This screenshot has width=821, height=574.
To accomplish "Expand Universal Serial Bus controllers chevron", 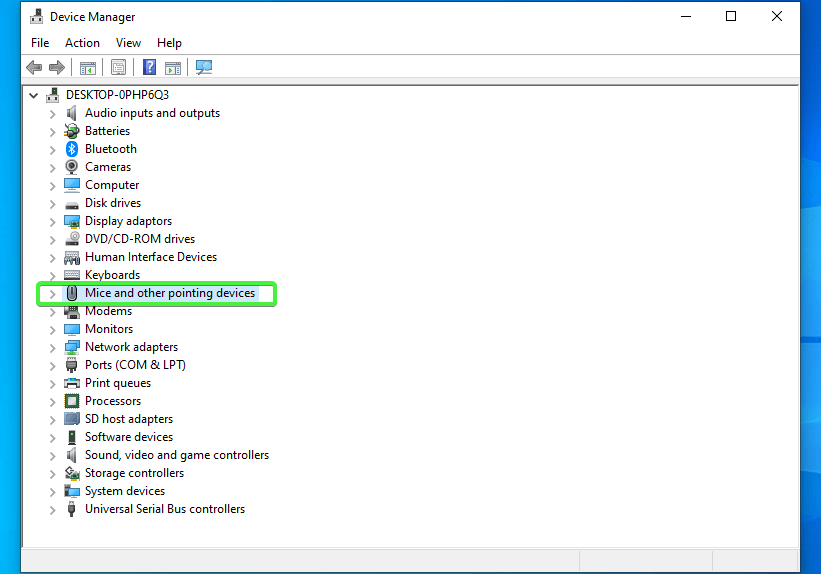I will [x=52, y=510].
